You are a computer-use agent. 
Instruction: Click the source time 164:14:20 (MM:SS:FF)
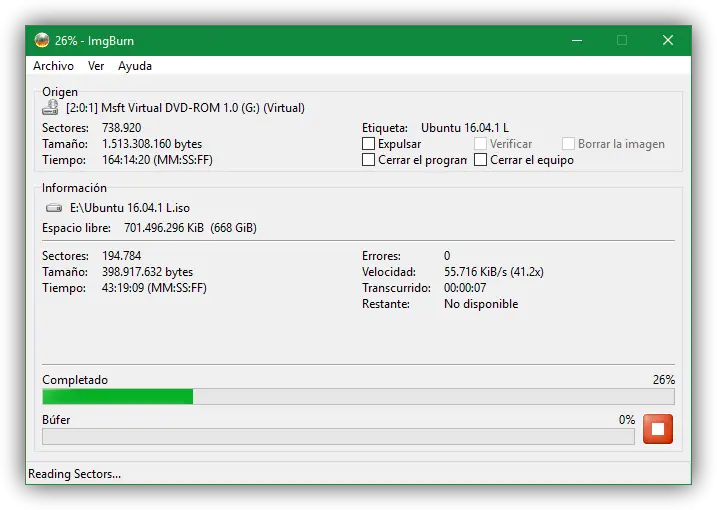157,160
